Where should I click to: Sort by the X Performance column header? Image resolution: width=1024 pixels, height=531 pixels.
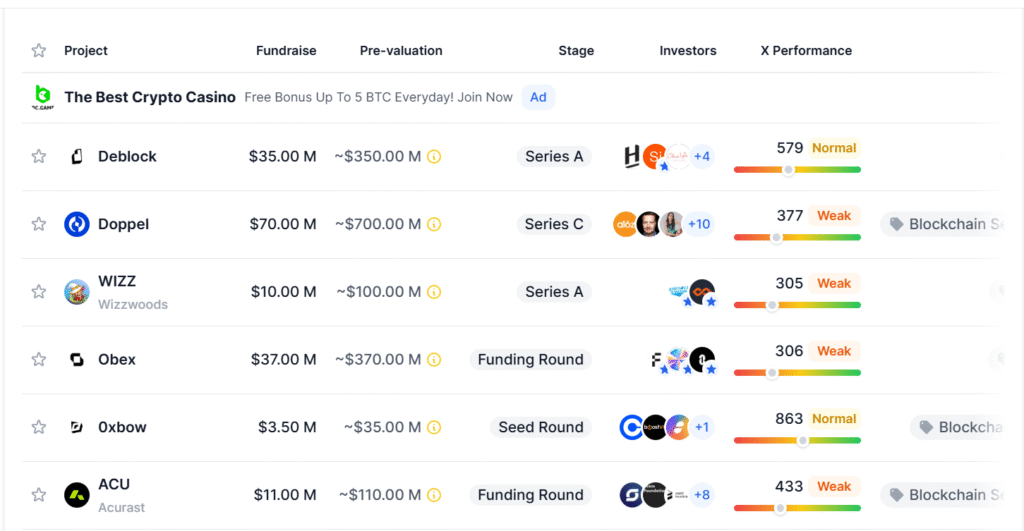coord(806,50)
